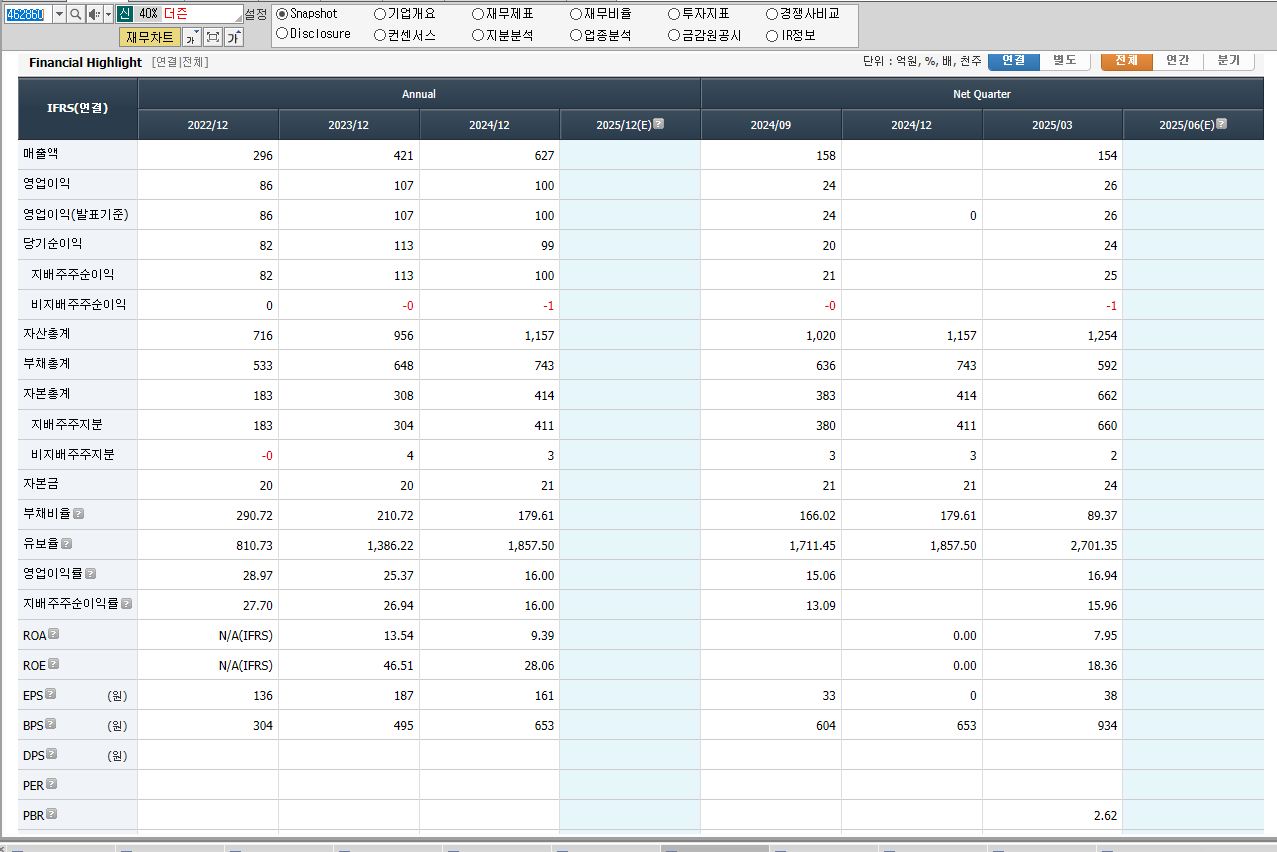Click help icon beside ROE

coord(54,664)
